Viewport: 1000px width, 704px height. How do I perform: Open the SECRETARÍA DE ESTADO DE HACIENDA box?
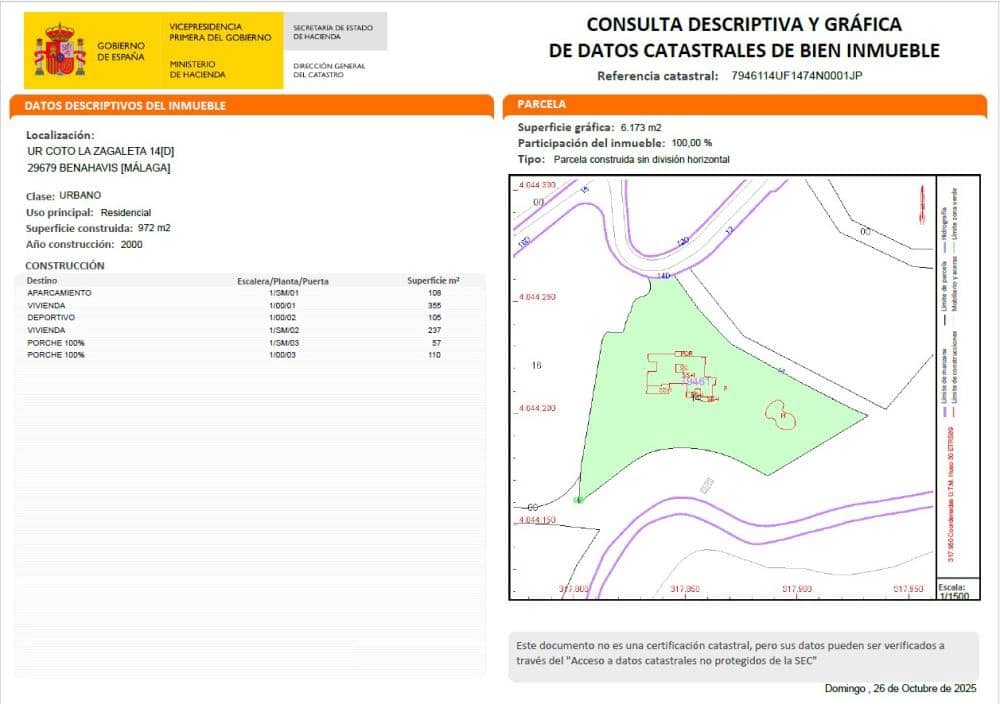(335, 30)
